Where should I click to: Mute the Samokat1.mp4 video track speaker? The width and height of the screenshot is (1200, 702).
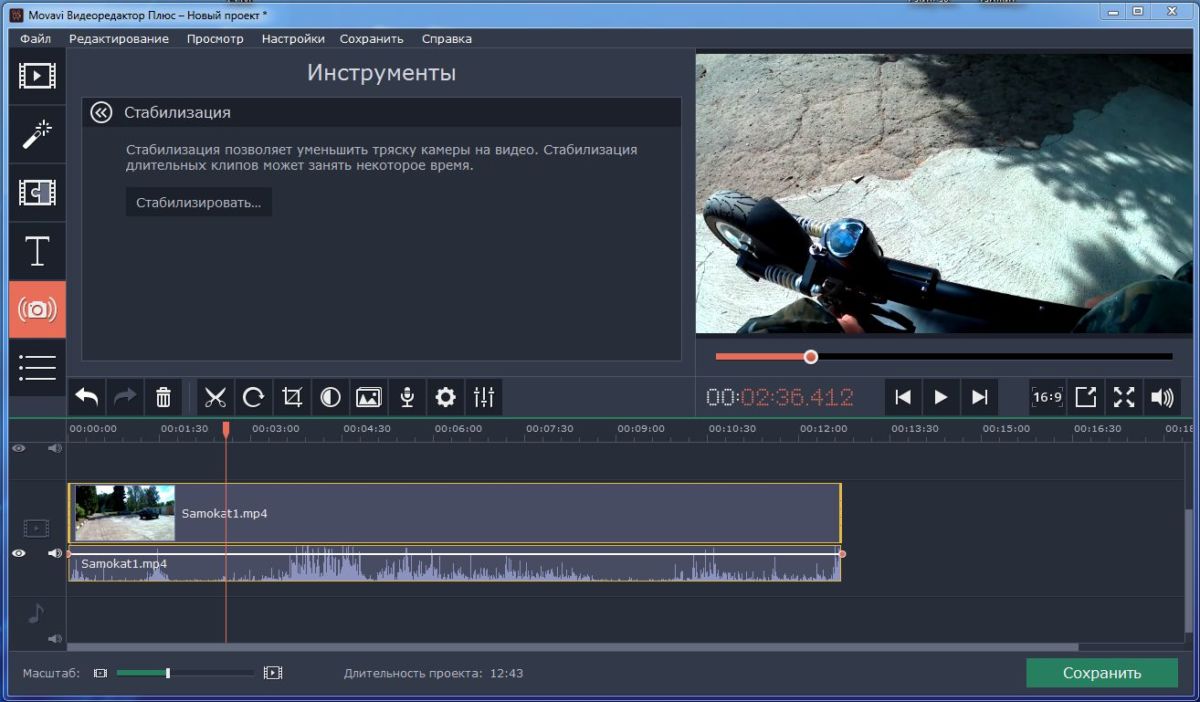click(x=54, y=553)
